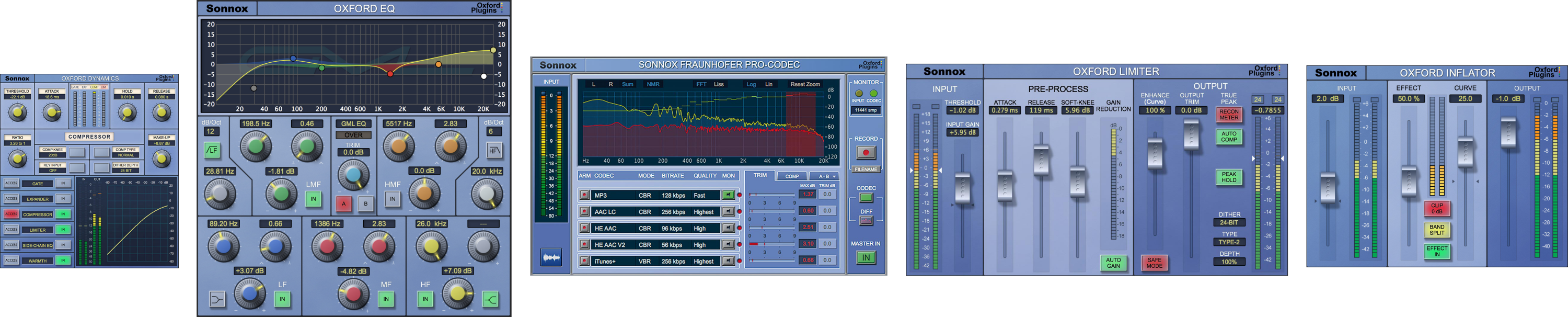The height and width of the screenshot is (317, 1568).
Task: Toggle EFFECT IN on the Oxford Inflator
Action: click(x=1436, y=251)
